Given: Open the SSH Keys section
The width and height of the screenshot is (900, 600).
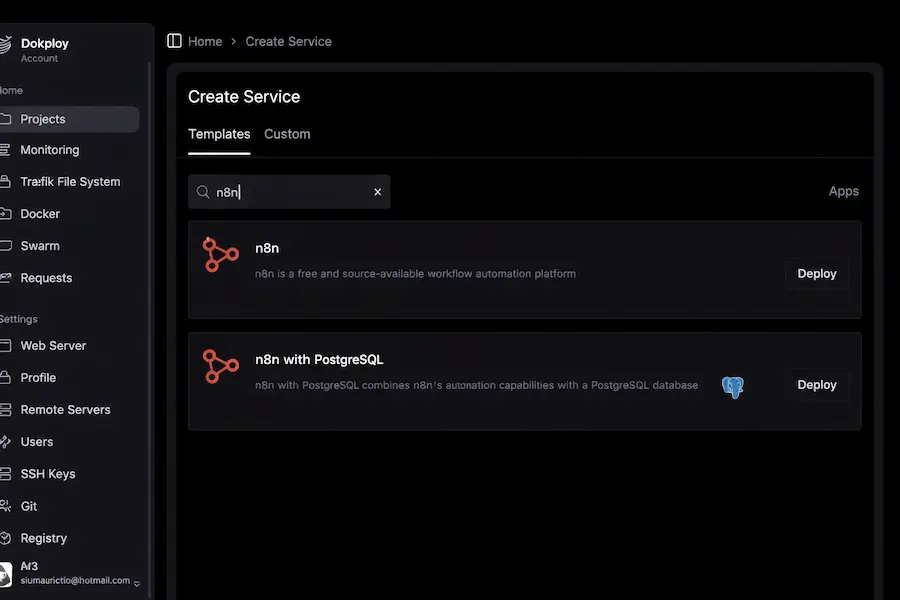Looking at the screenshot, I should [47, 473].
